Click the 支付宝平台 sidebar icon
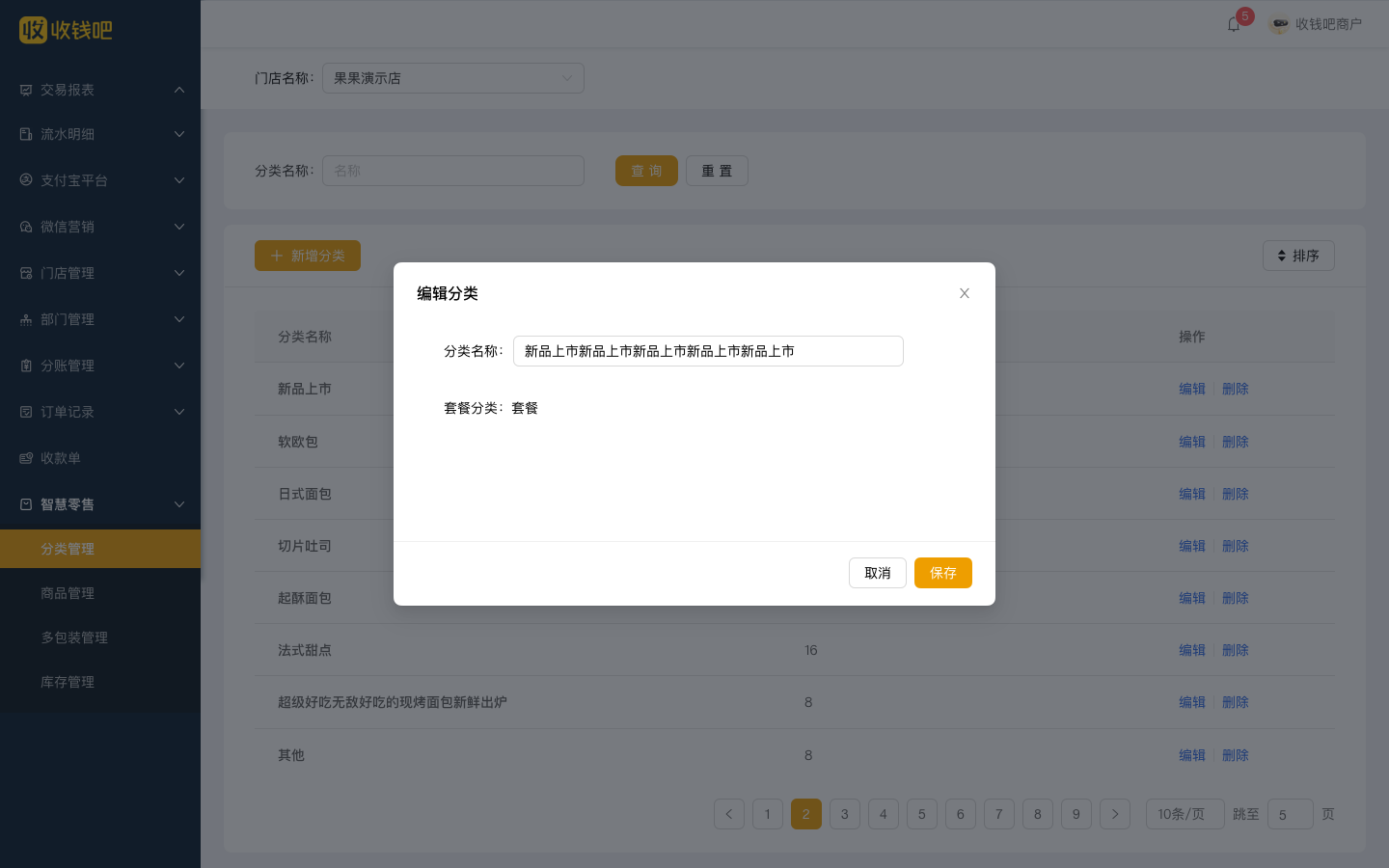The height and width of the screenshot is (868, 1389). click(x=26, y=180)
